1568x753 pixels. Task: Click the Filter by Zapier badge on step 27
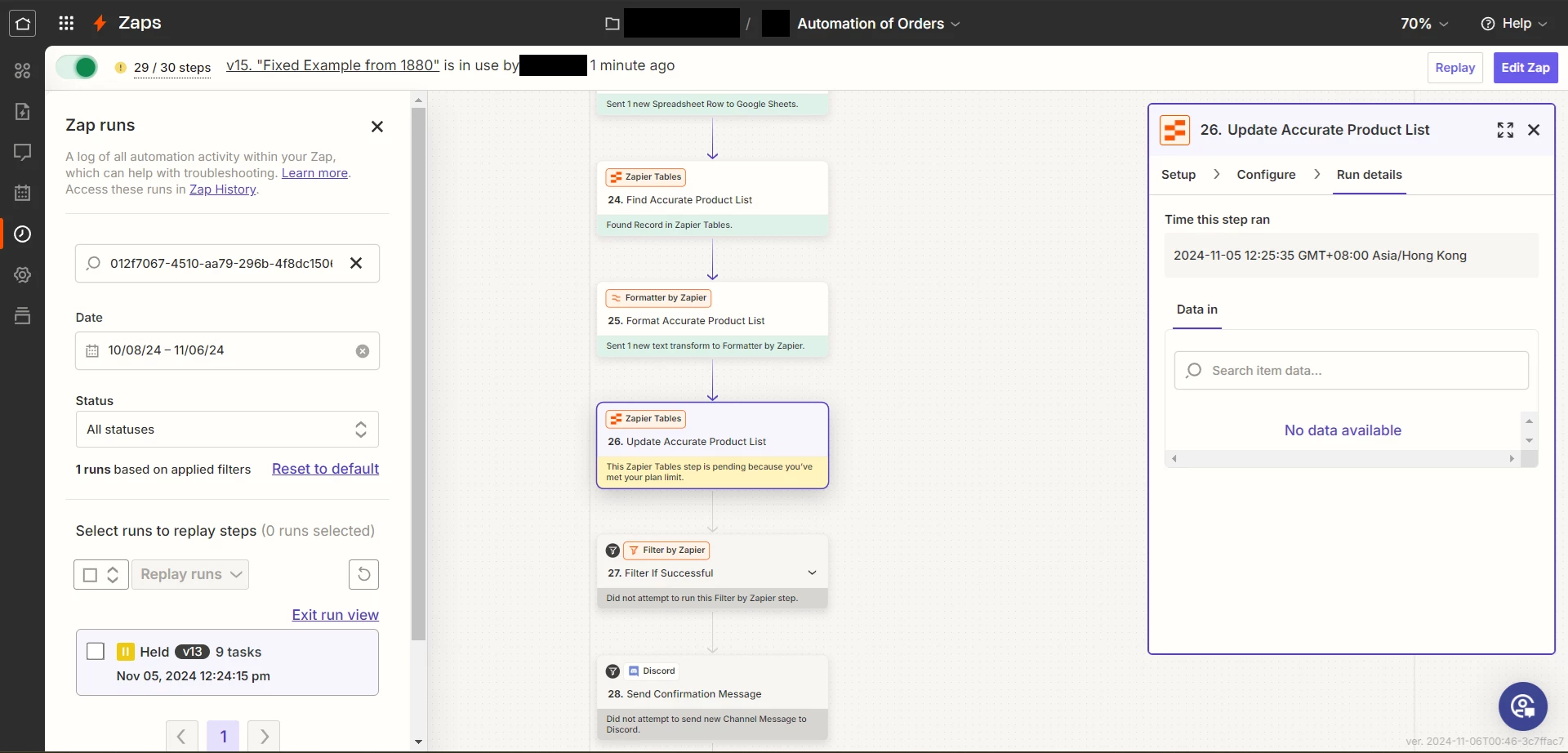tap(666, 550)
